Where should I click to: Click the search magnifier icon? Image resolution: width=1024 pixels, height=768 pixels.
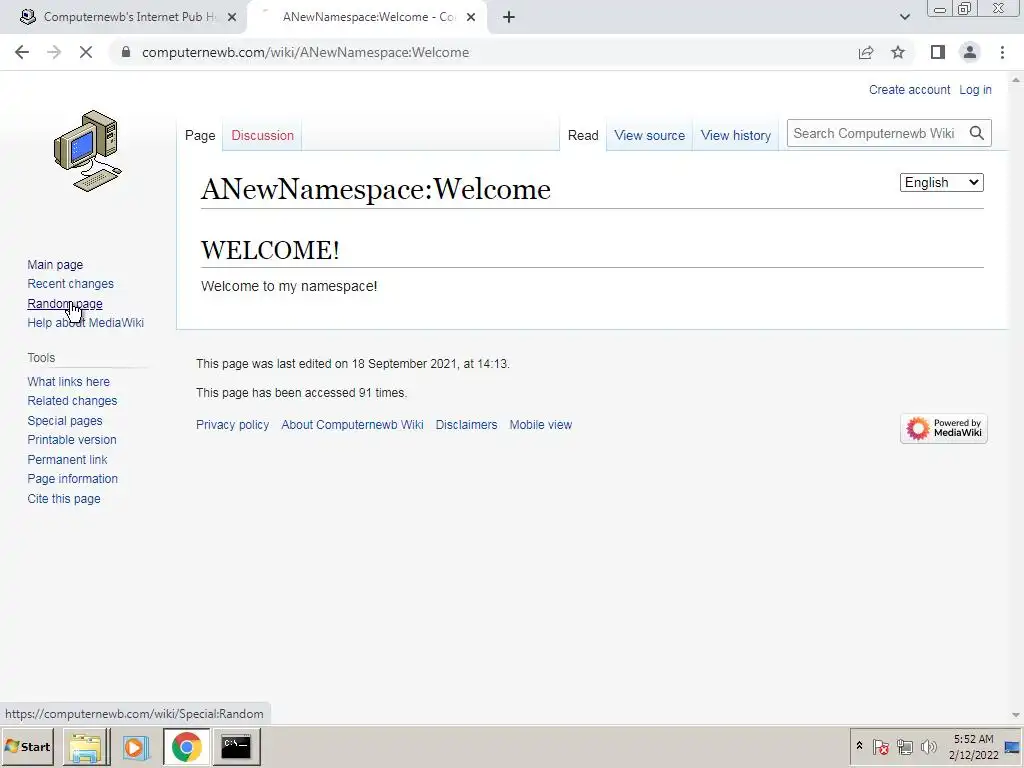pos(977,133)
